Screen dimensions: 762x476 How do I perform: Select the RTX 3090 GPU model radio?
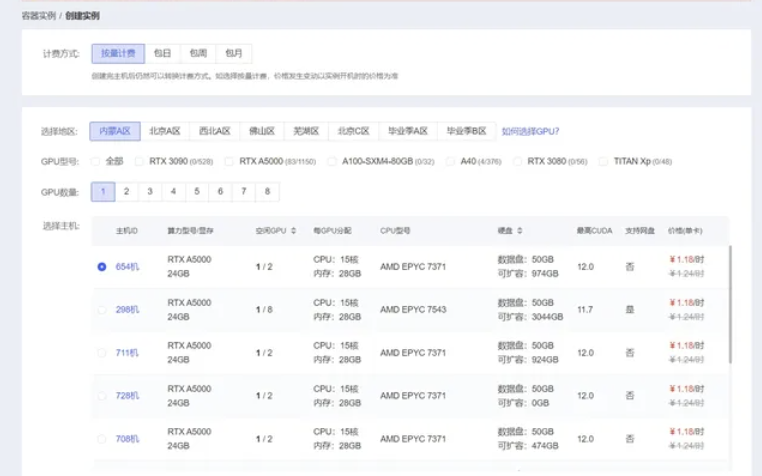pyautogui.click(x=139, y=161)
